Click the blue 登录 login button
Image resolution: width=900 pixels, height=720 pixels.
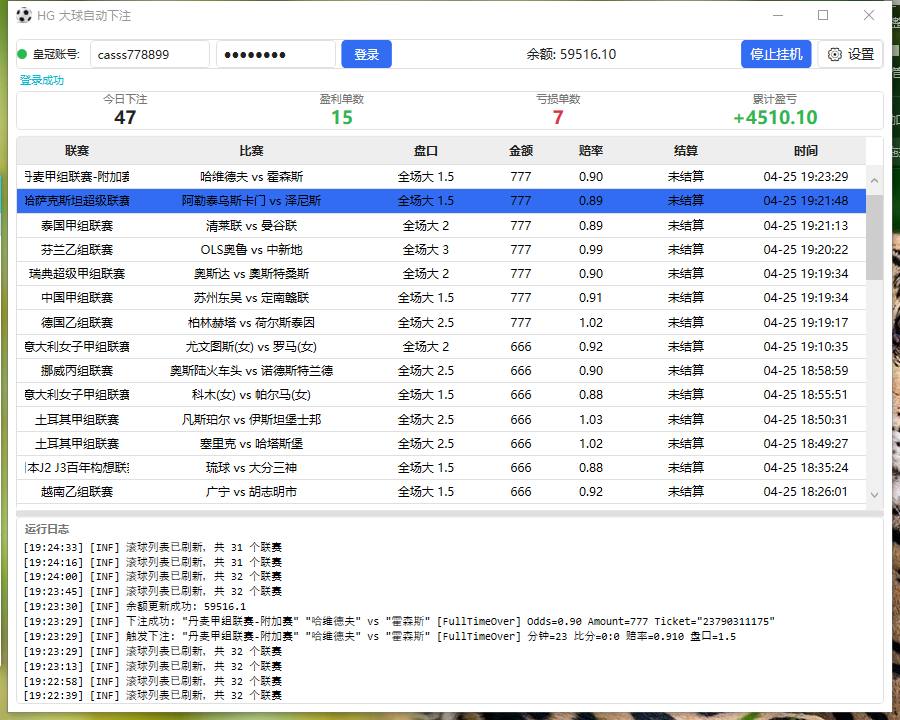click(x=366, y=55)
